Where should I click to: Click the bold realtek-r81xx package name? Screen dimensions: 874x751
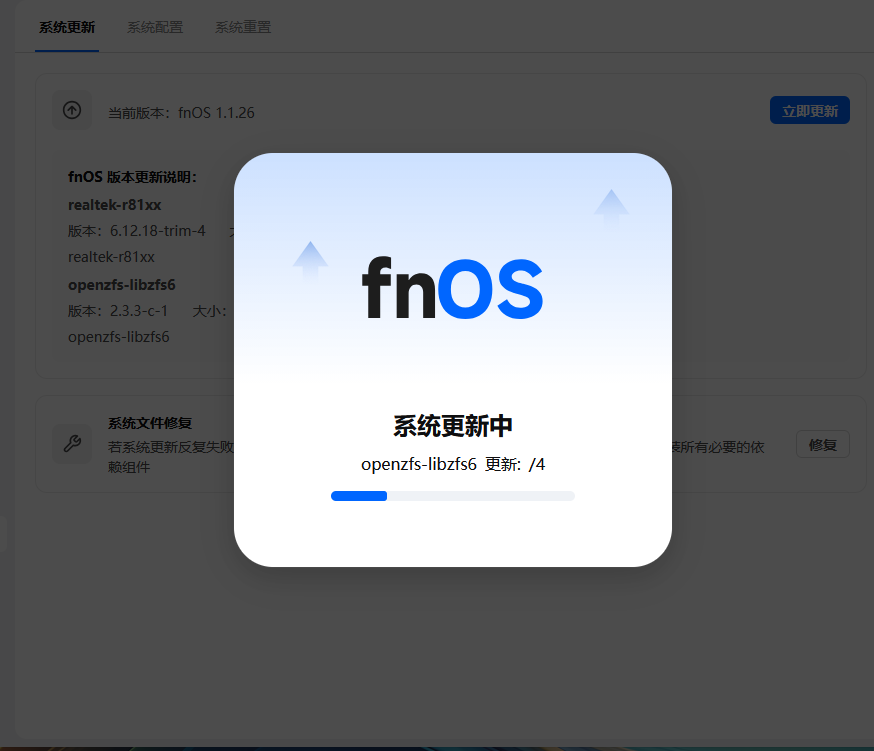pyautogui.click(x=114, y=205)
